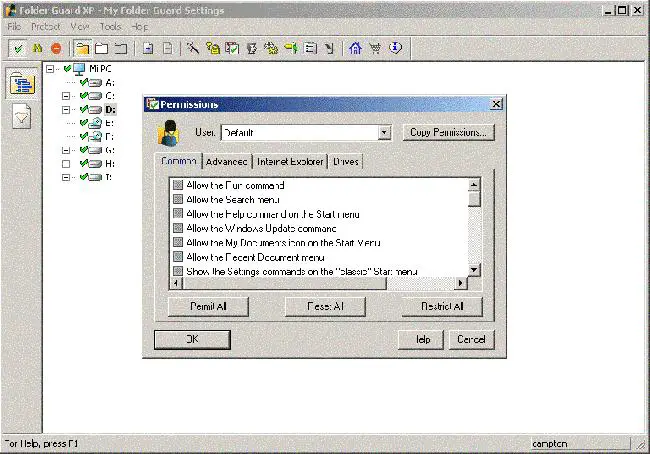Click the Copy Permissions button

pos(449,132)
